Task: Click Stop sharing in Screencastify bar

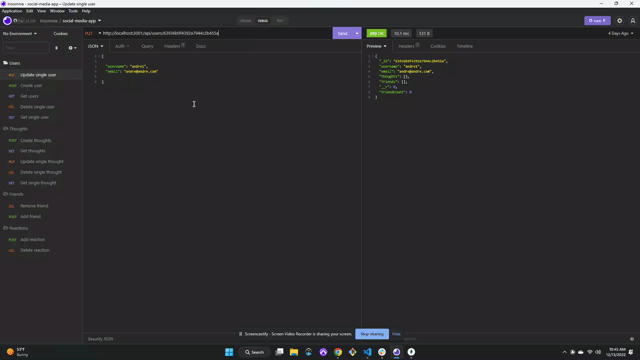Action: [x=372, y=334]
